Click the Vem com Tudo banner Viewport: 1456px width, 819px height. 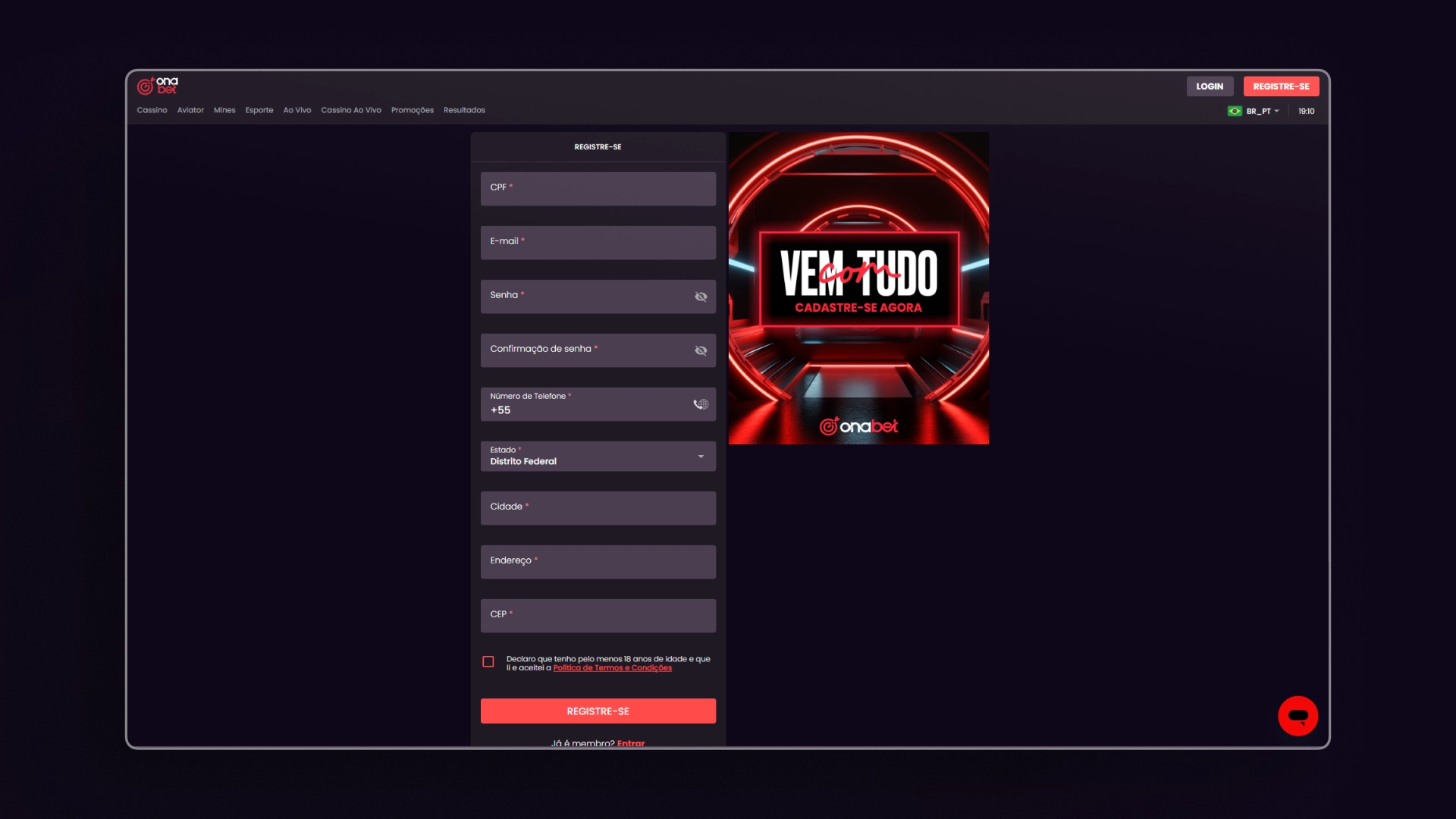pyautogui.click(x=858, y=288)
